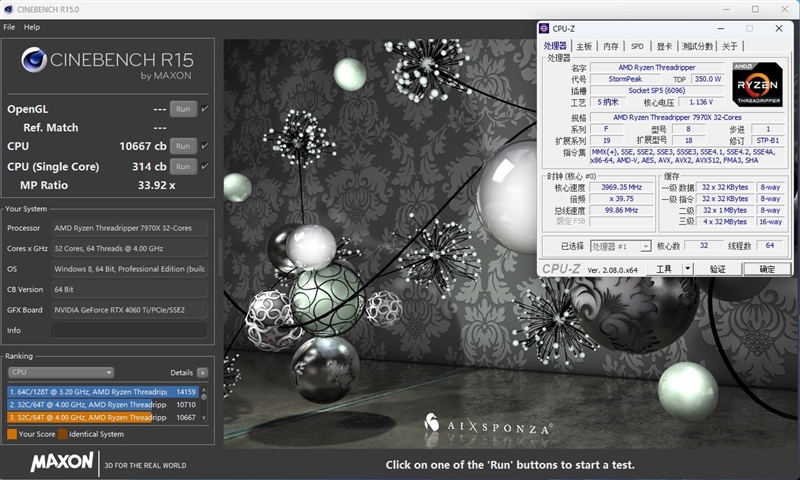Switch to the 主板 tab in CPU-Z
The width and height of the screenshot is (800, 480).
[x=584, y=46]
